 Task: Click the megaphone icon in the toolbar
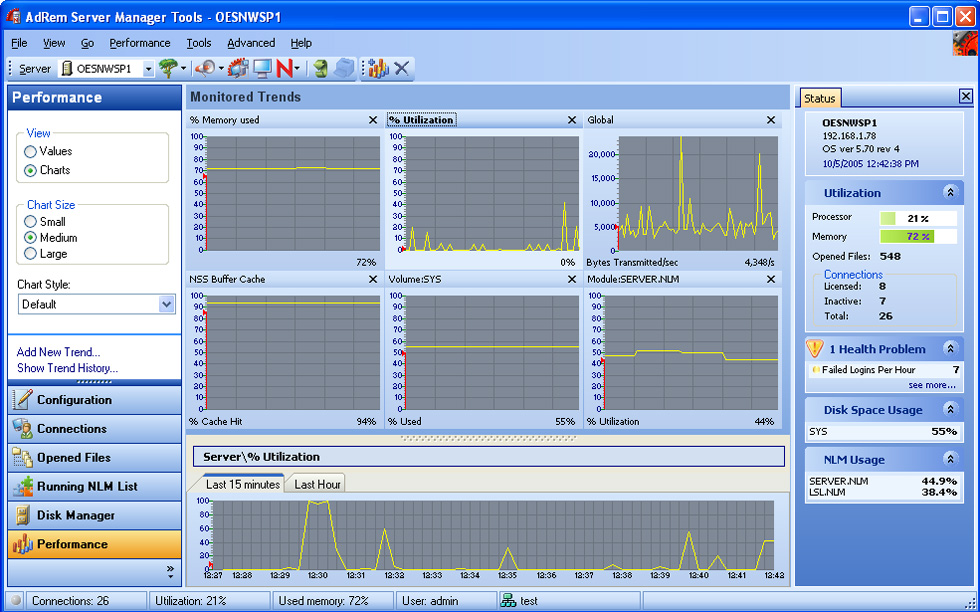[205, 68]
